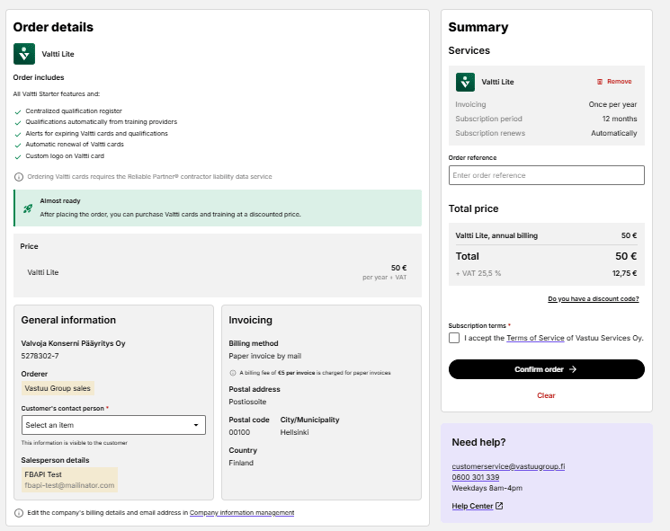The height and width of the screenshot is (531, 670).
Task: Click the city value Helsinki
Action: [294, 432]
